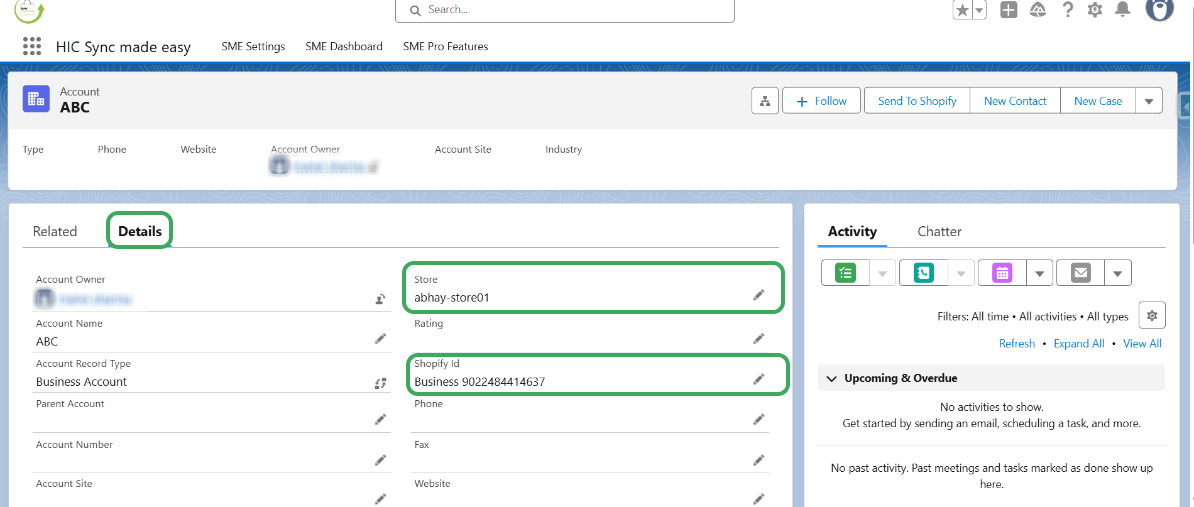Image resolution: width=1194 pixels, height=507 pixels.
Task: Click the Email envelope icon
Action: click(1080, 273)
